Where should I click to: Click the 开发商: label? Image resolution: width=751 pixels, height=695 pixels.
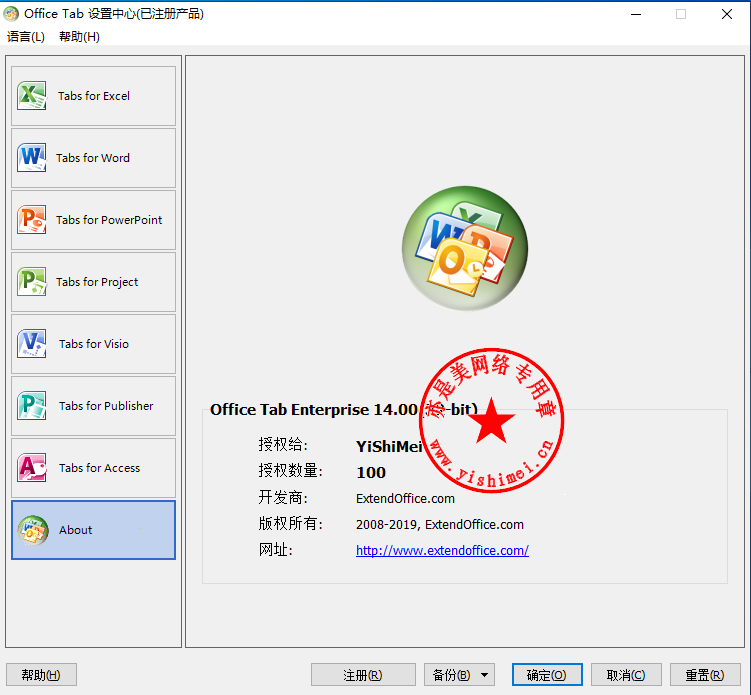(283, 497)
